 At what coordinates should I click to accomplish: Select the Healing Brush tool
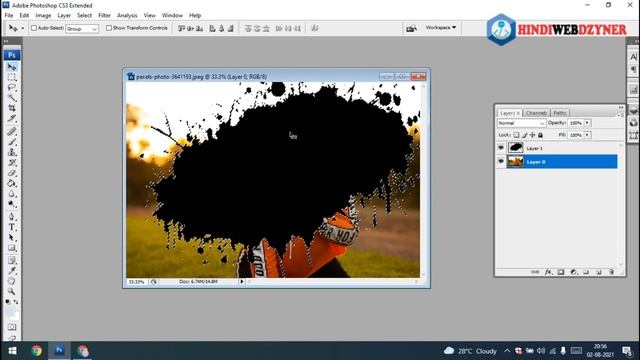12,131
